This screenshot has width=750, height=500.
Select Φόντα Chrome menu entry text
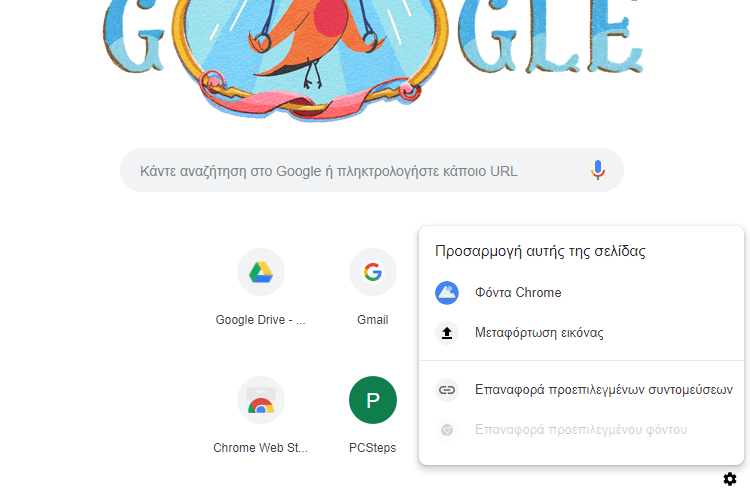pos(518,292)
